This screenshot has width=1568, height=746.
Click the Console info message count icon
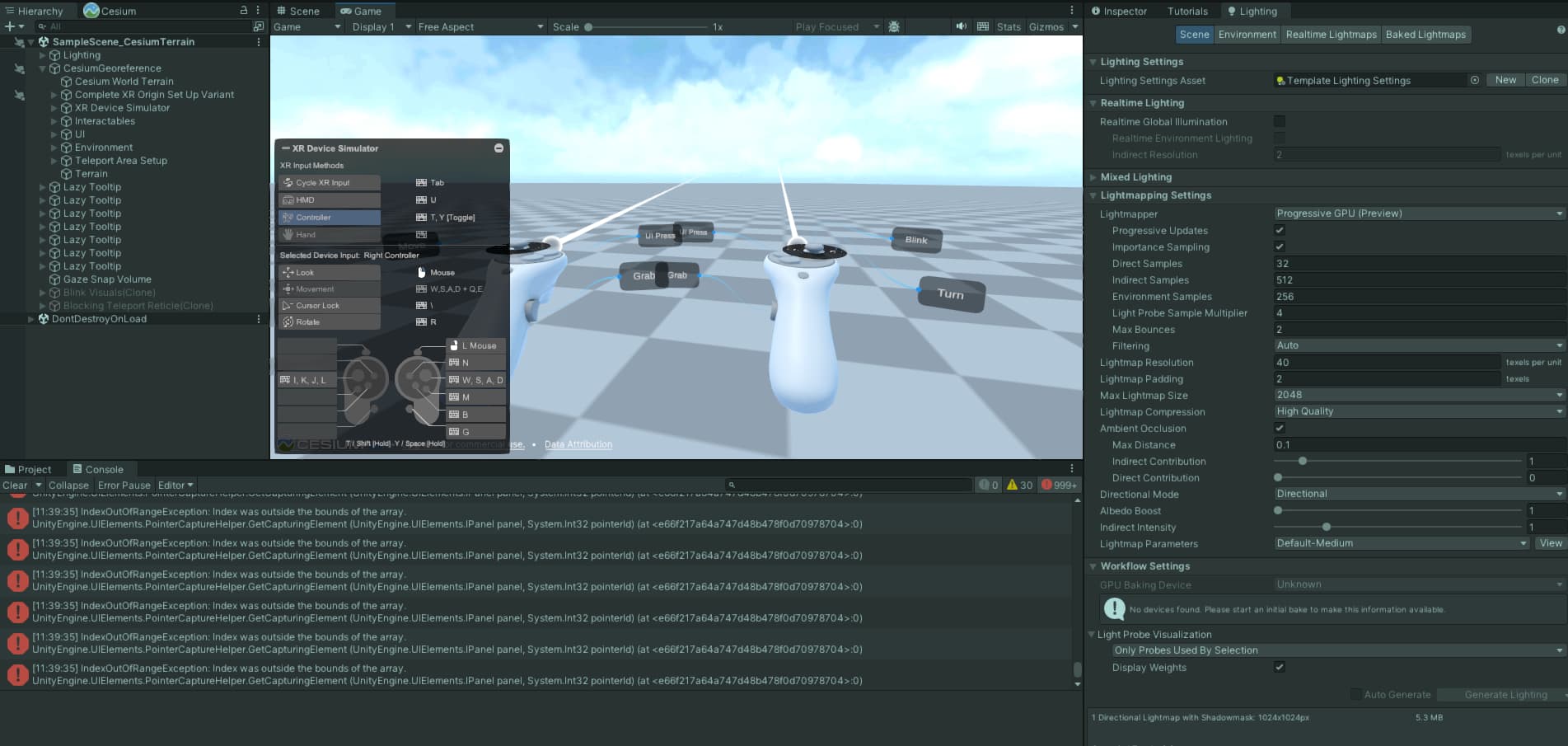click(x=988, y=486)
